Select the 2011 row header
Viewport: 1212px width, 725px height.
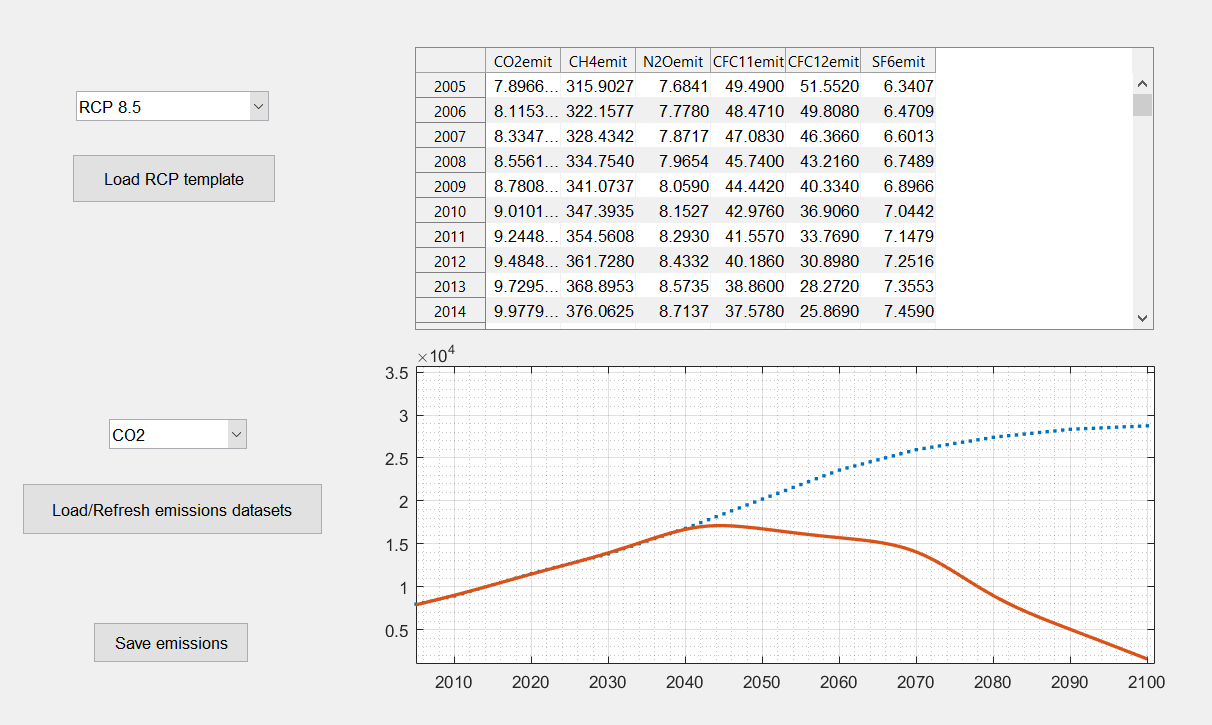pyautogui.click(x=450, y=237)
